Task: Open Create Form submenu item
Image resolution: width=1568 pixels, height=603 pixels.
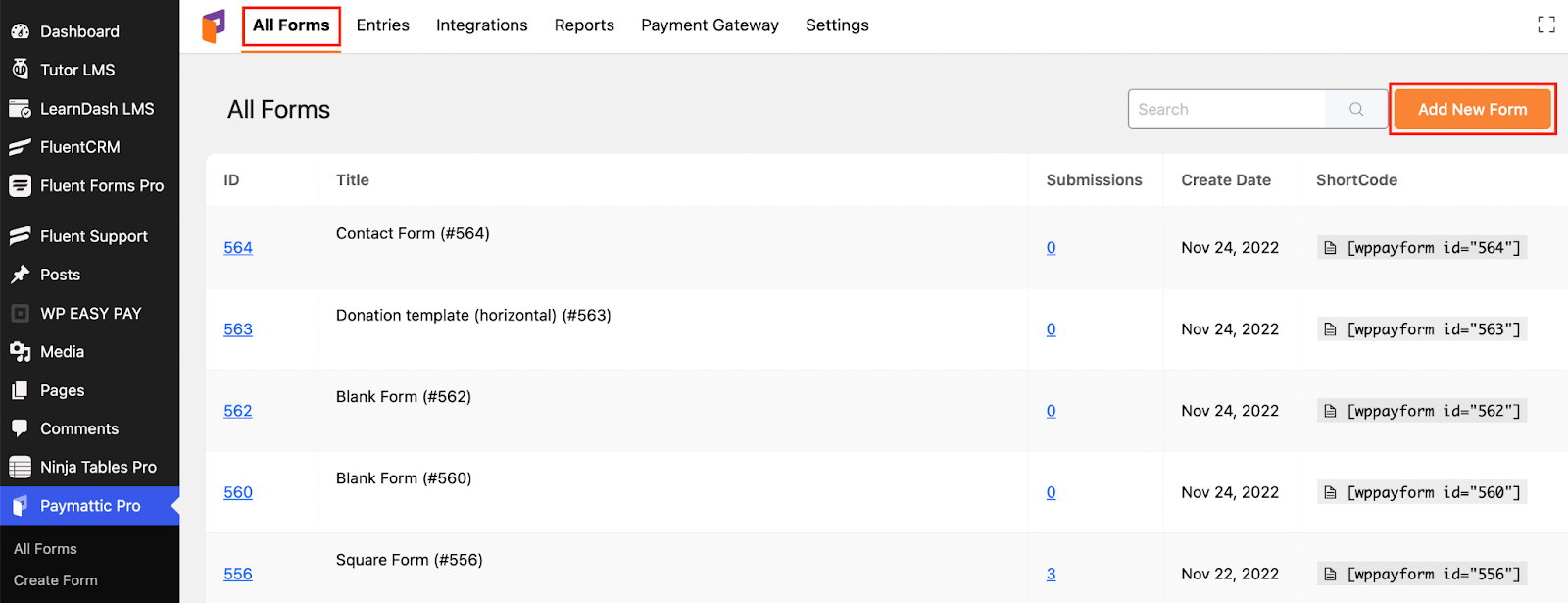Action: point(56,580)
